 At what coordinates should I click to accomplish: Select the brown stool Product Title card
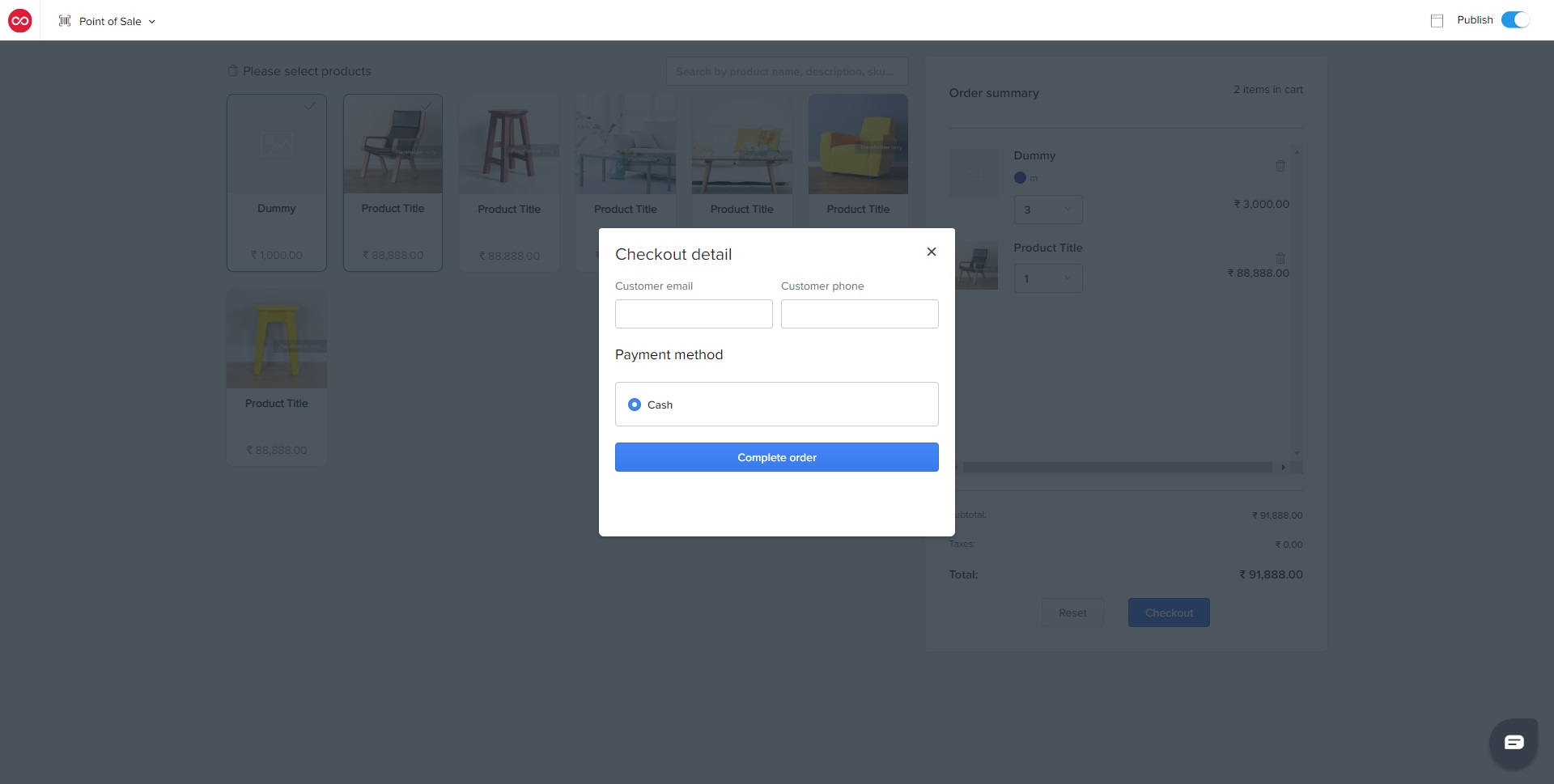(509, 182)
